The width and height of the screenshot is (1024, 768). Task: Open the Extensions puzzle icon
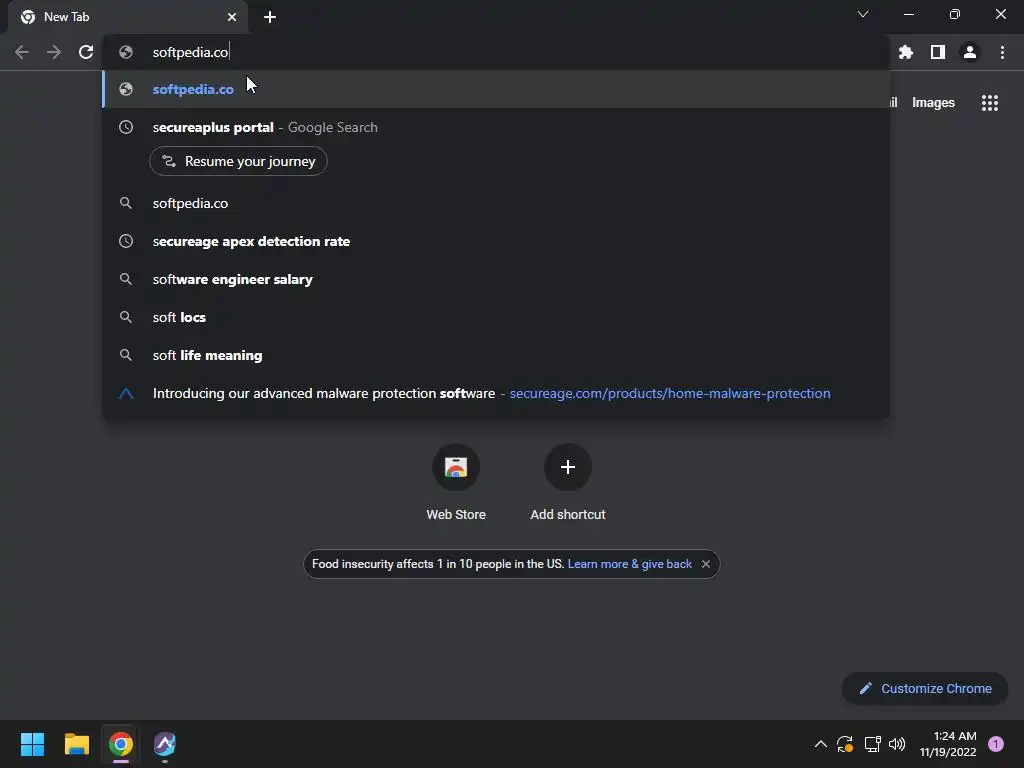906,52
